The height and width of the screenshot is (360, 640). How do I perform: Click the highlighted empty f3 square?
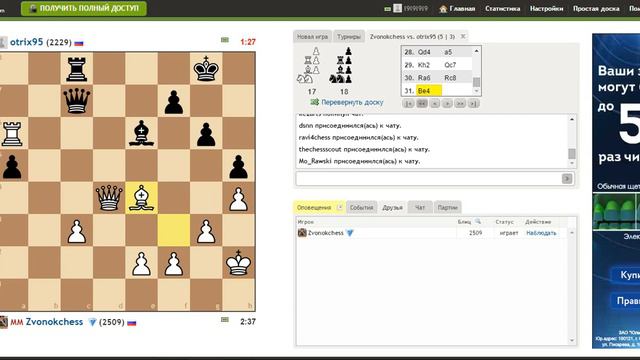coord(173,230)
